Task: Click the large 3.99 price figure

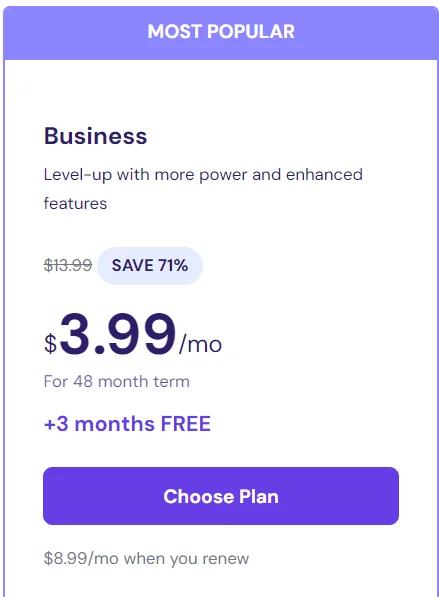Action: (x=118, y=334)
